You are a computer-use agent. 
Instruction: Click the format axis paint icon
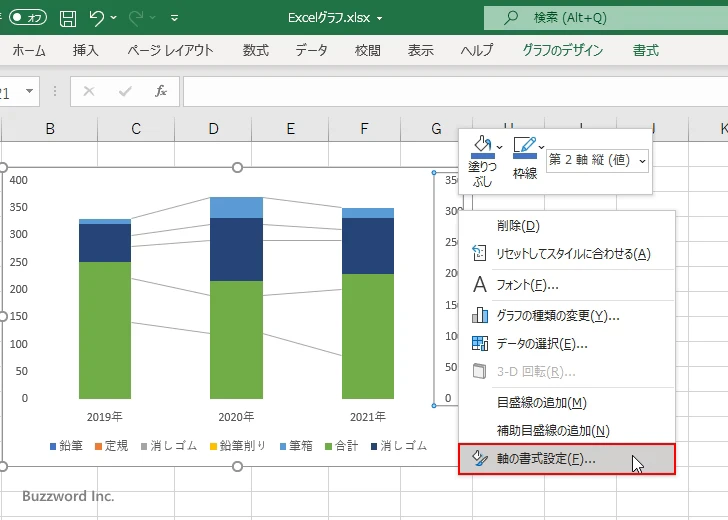(x=480, y=458)
